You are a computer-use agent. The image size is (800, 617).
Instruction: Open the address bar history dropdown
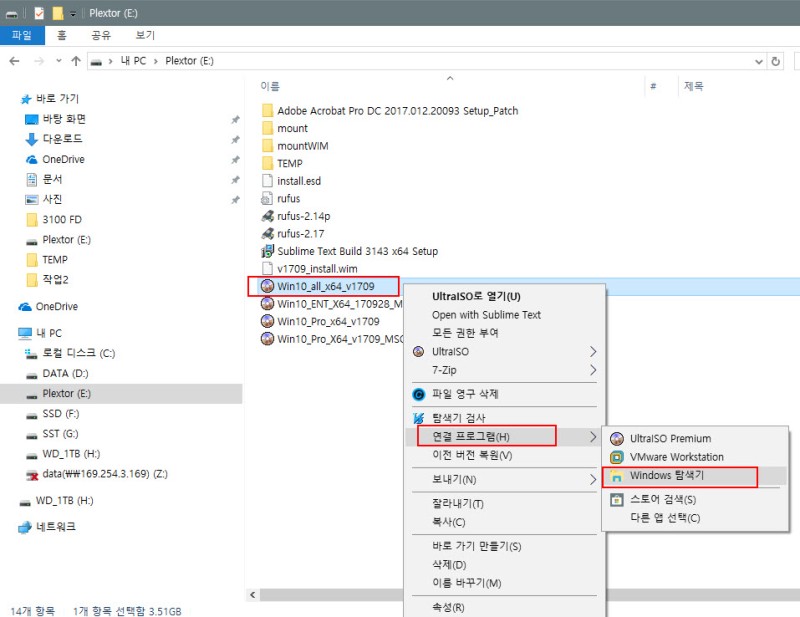click(x=759, y=62)
